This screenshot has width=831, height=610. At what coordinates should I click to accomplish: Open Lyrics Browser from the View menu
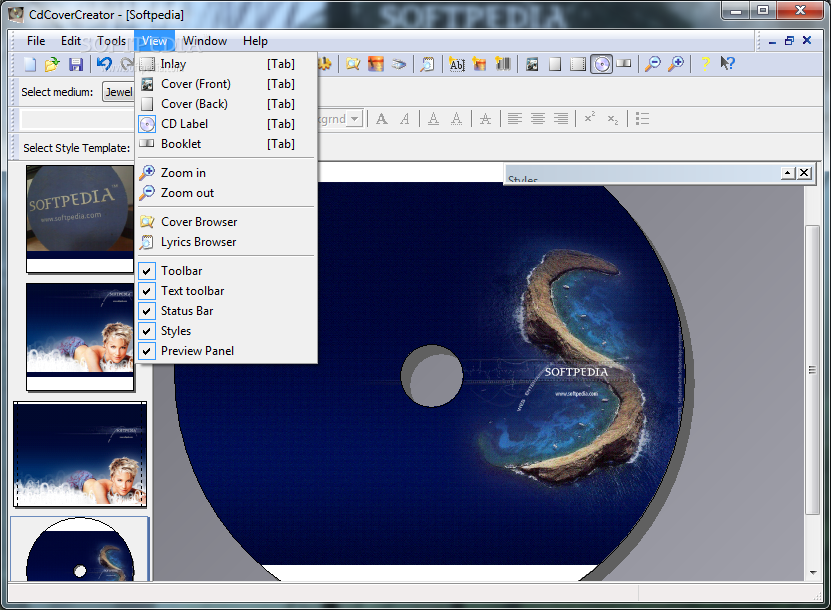[227, 242]
